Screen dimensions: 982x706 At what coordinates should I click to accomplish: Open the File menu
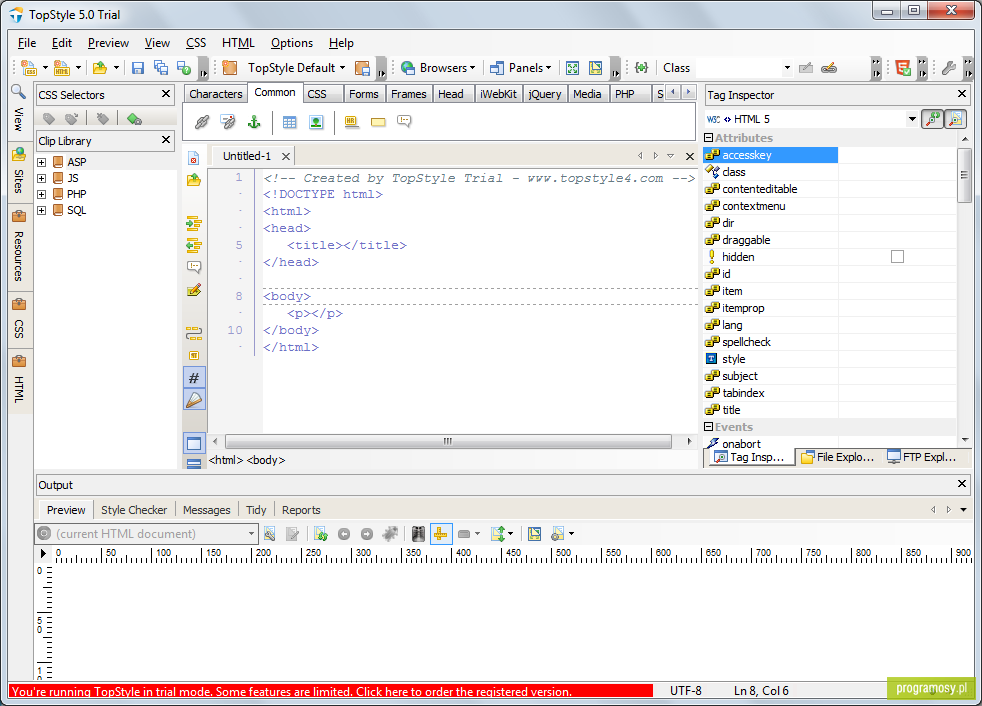(x=27, y=43)
